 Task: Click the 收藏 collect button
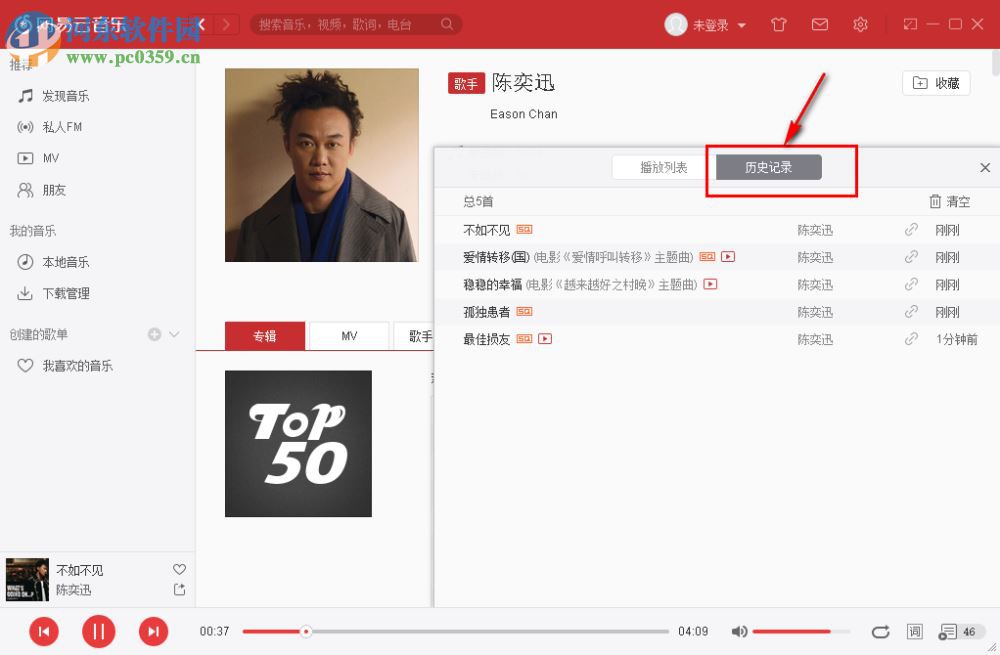[x=936, y=83]
